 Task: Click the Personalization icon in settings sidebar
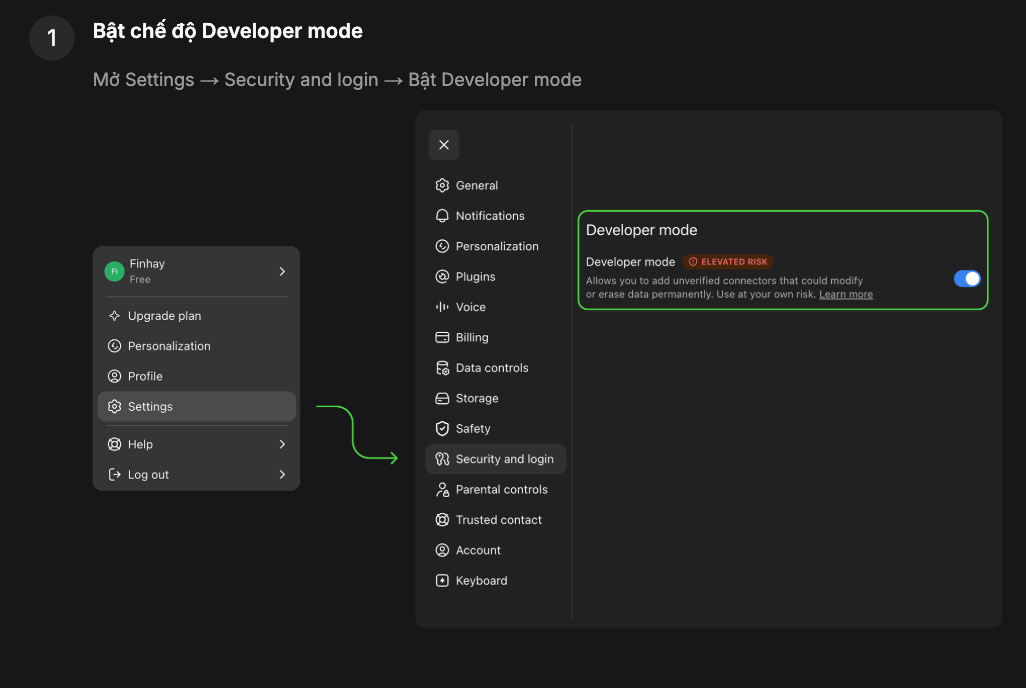pyautogui.click(x=442, y=246)
